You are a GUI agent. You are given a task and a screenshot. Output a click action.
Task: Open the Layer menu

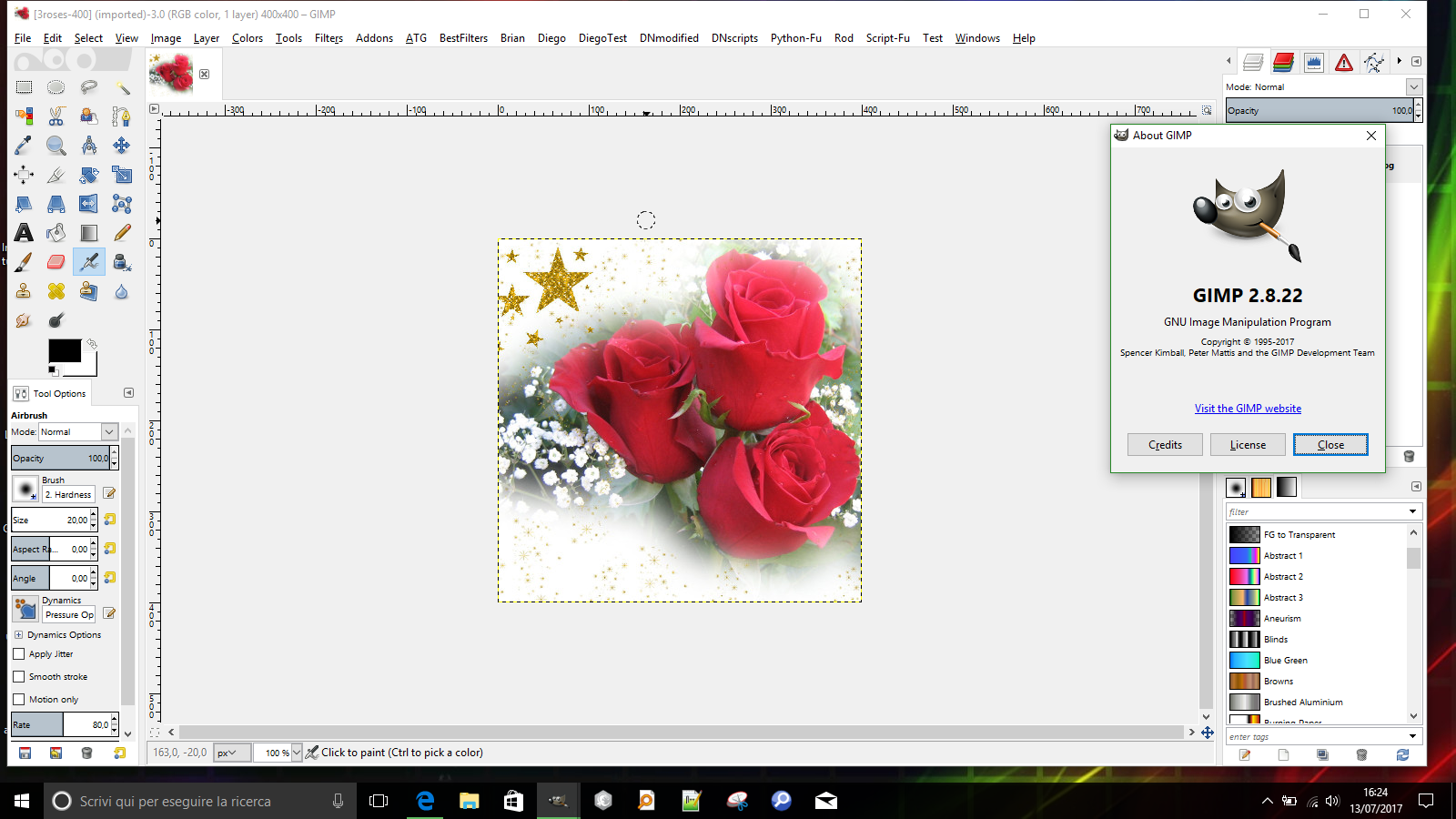[x=207, y=38]
